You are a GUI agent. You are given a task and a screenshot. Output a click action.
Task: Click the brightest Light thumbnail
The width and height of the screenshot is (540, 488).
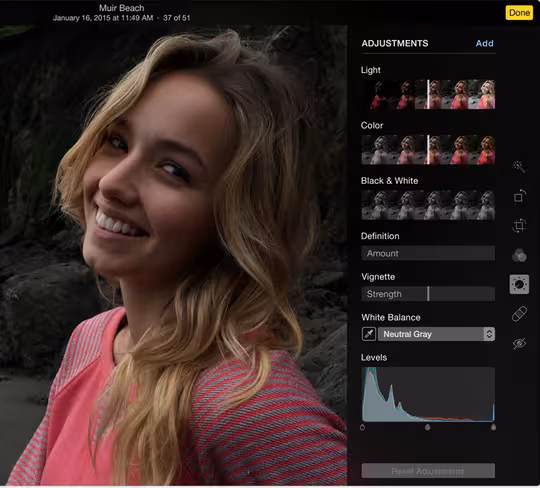click(482, 95)
